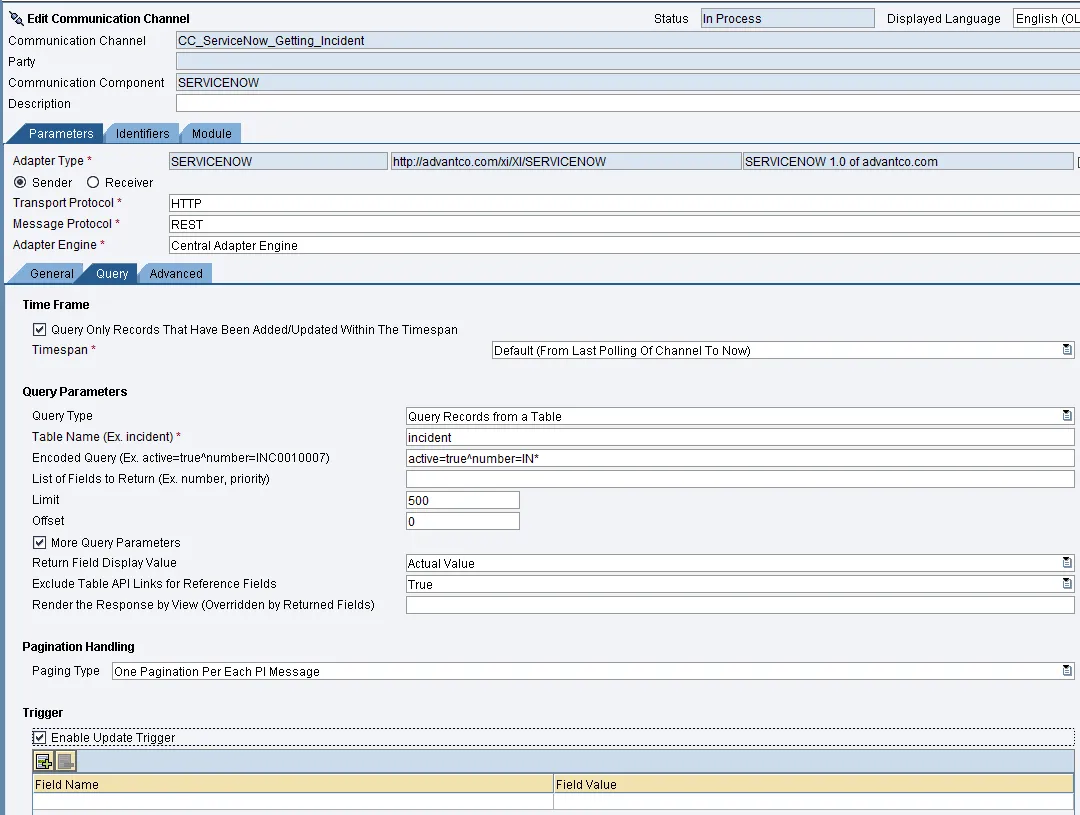Add a new trigger row with the insert icon
Viewport: 1080px width, 815px height.
44,761
